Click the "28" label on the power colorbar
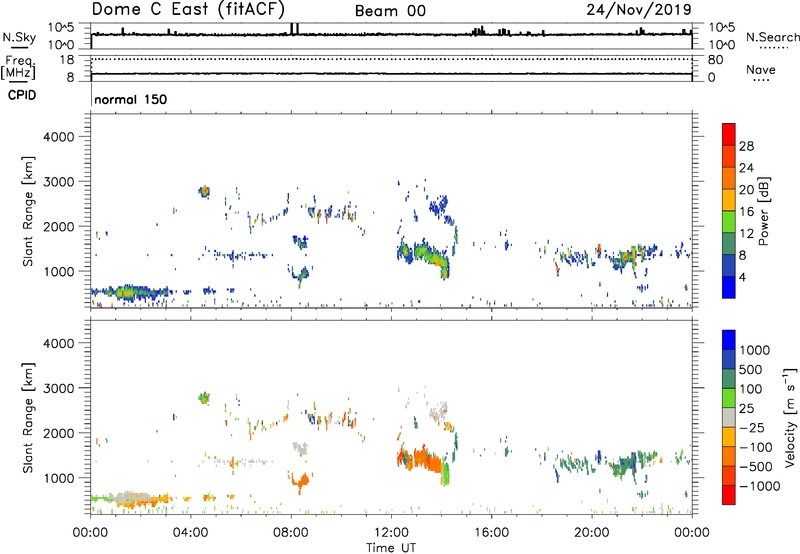This screenshot has height=554, width=800. click(746, 146)
